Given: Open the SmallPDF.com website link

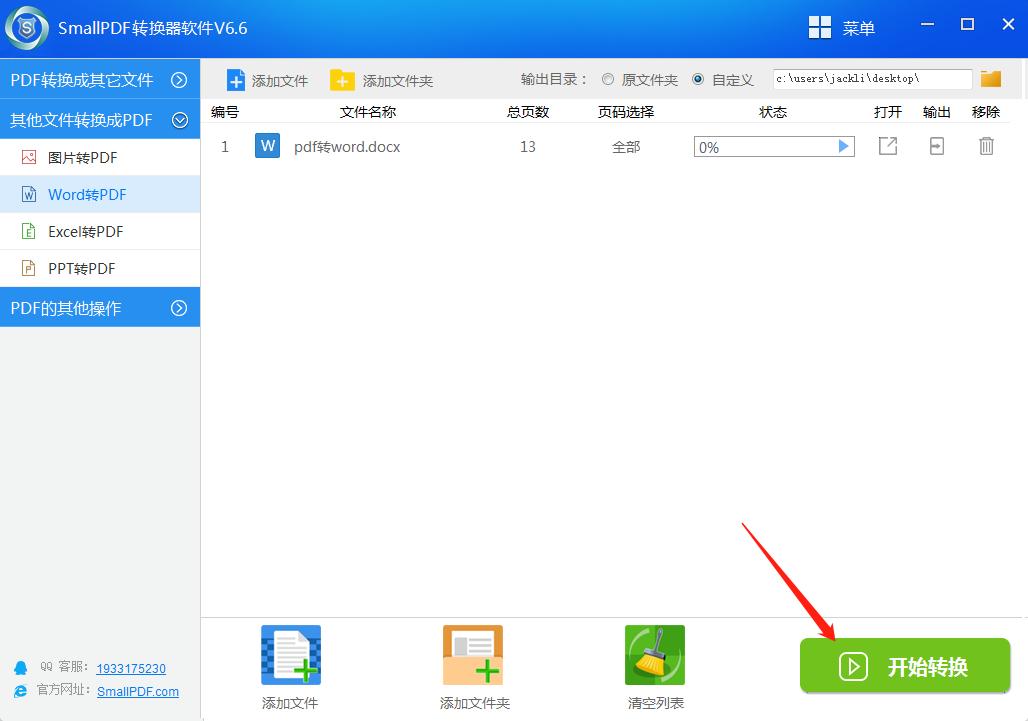Looking at the screenshot, I should pyautogui.click(x=137, y=691).
